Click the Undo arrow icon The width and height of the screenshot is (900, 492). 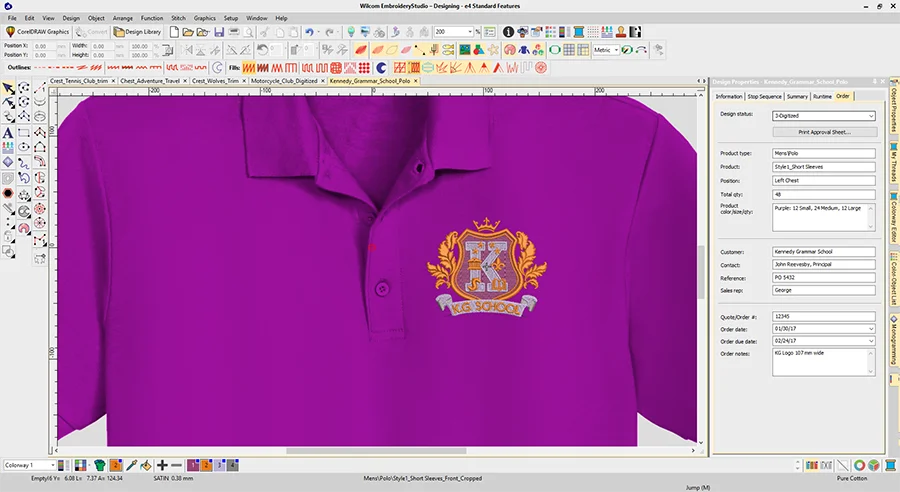tap(309, 32)
